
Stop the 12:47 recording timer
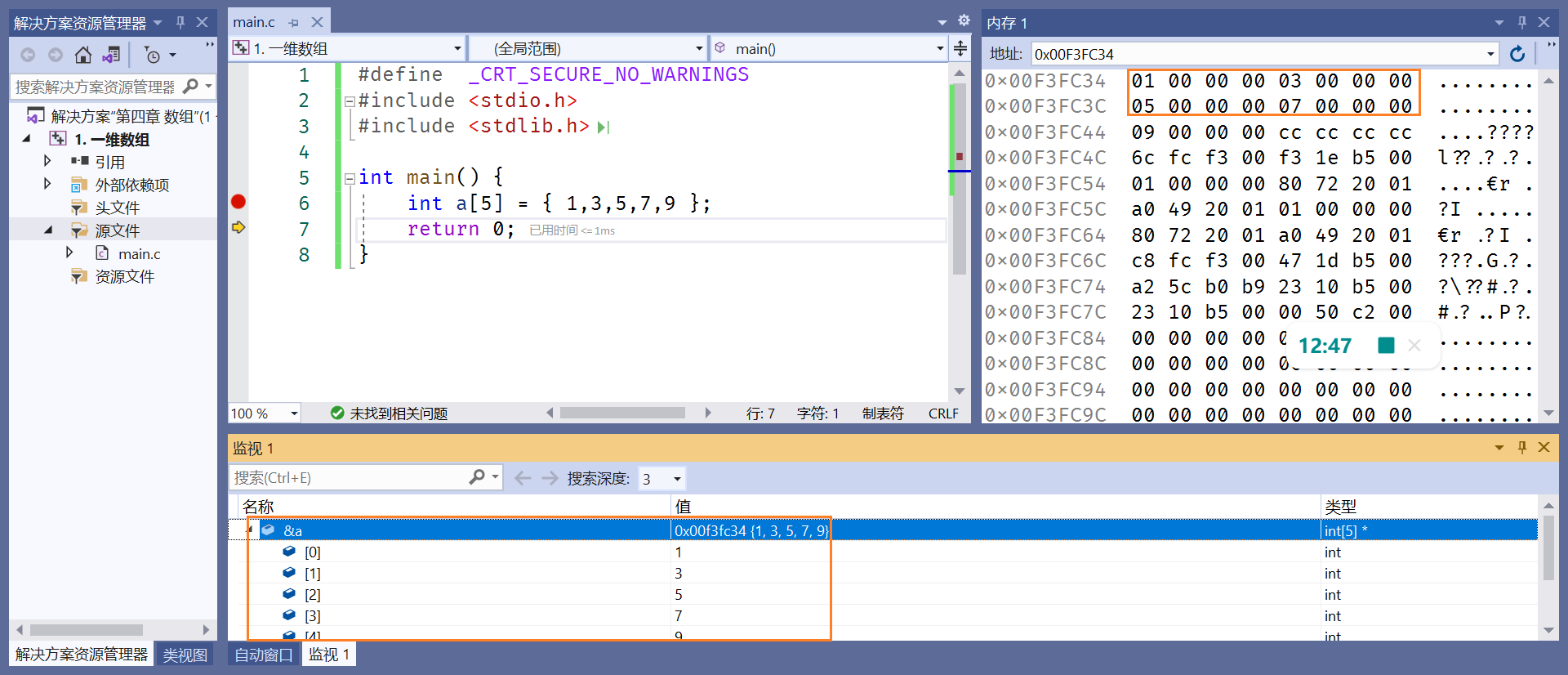[x=1386, y=345]
